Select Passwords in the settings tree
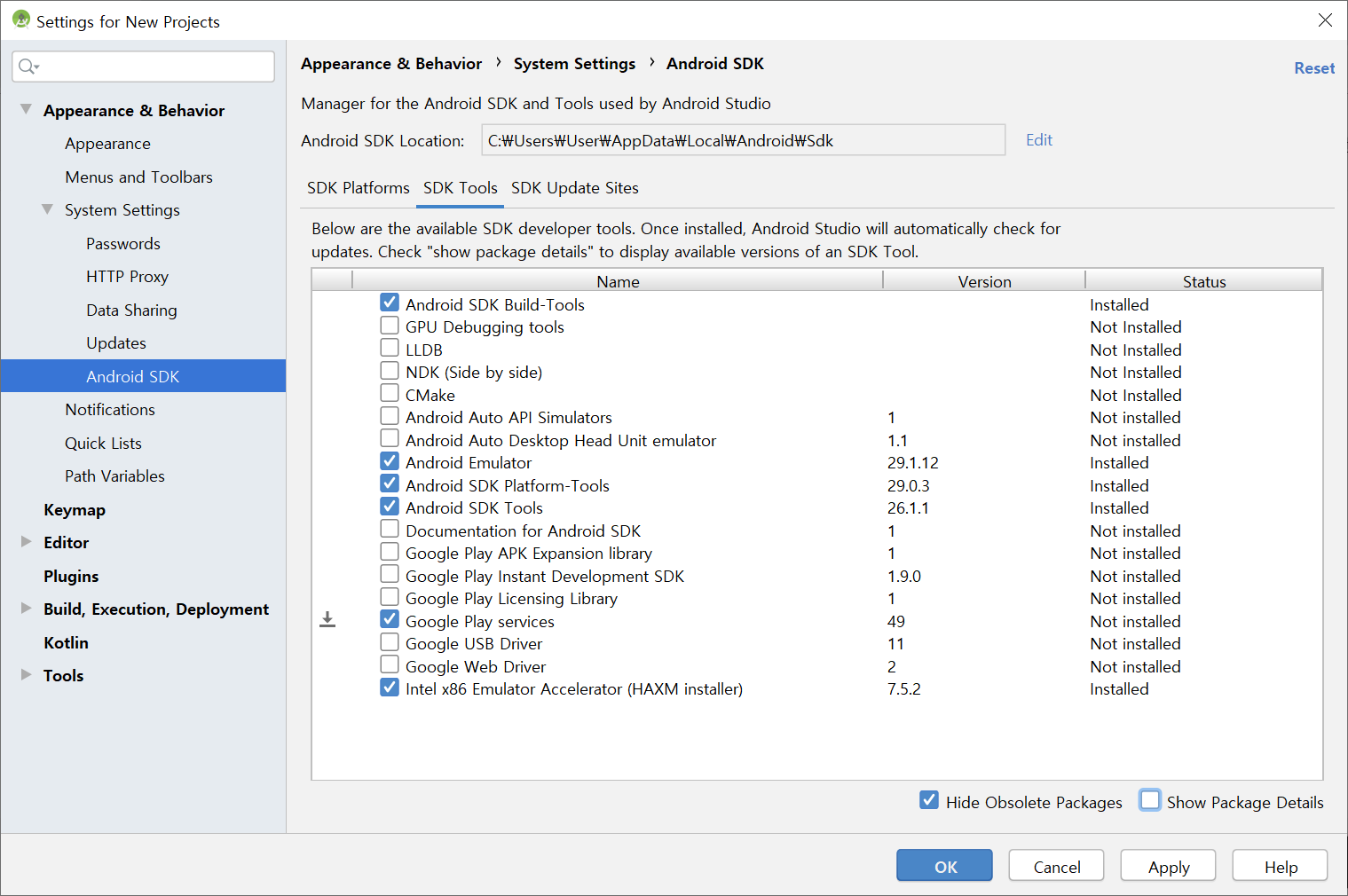Screen dimensions: 1348x896 [123, 244]
